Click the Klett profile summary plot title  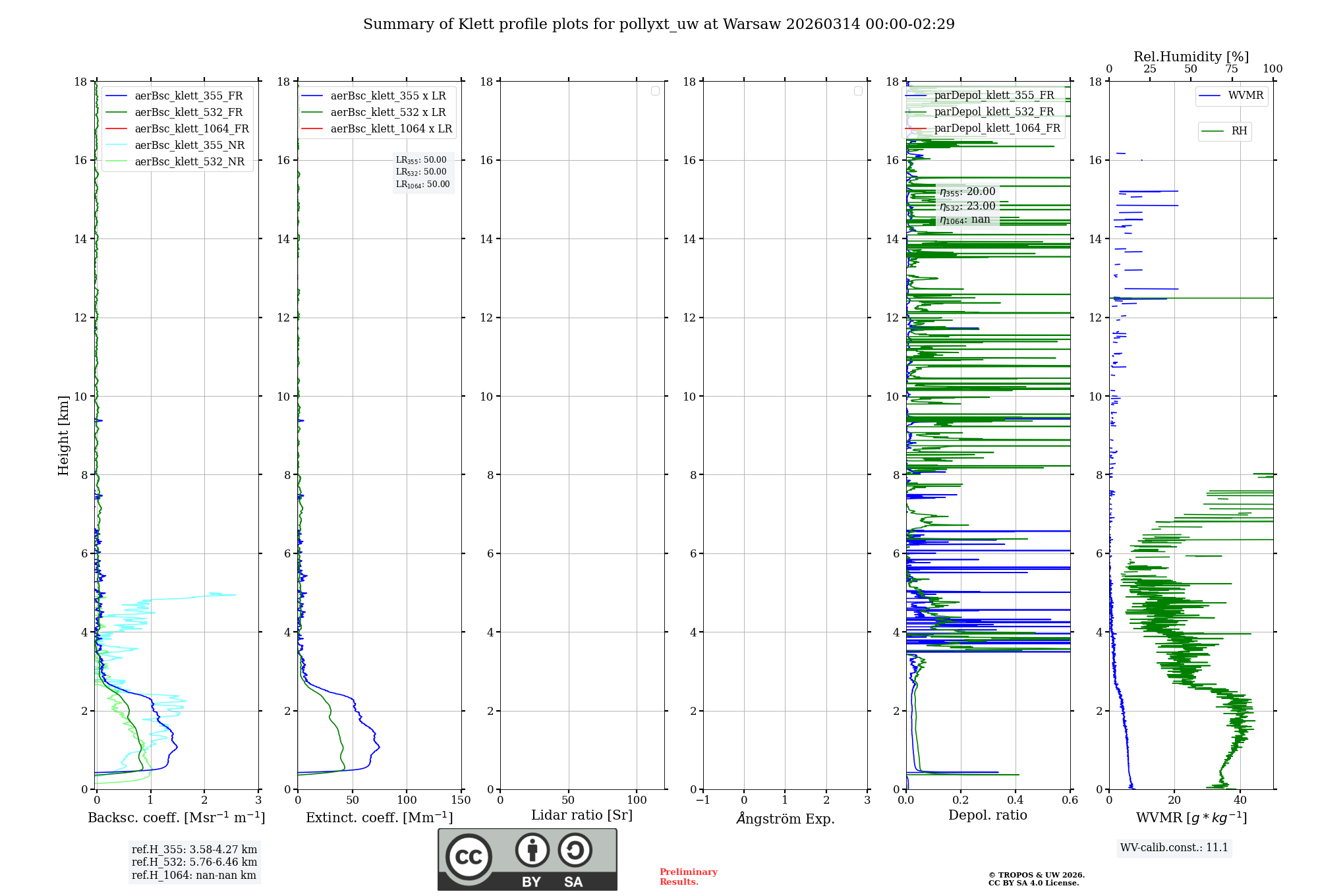point(658,24)
